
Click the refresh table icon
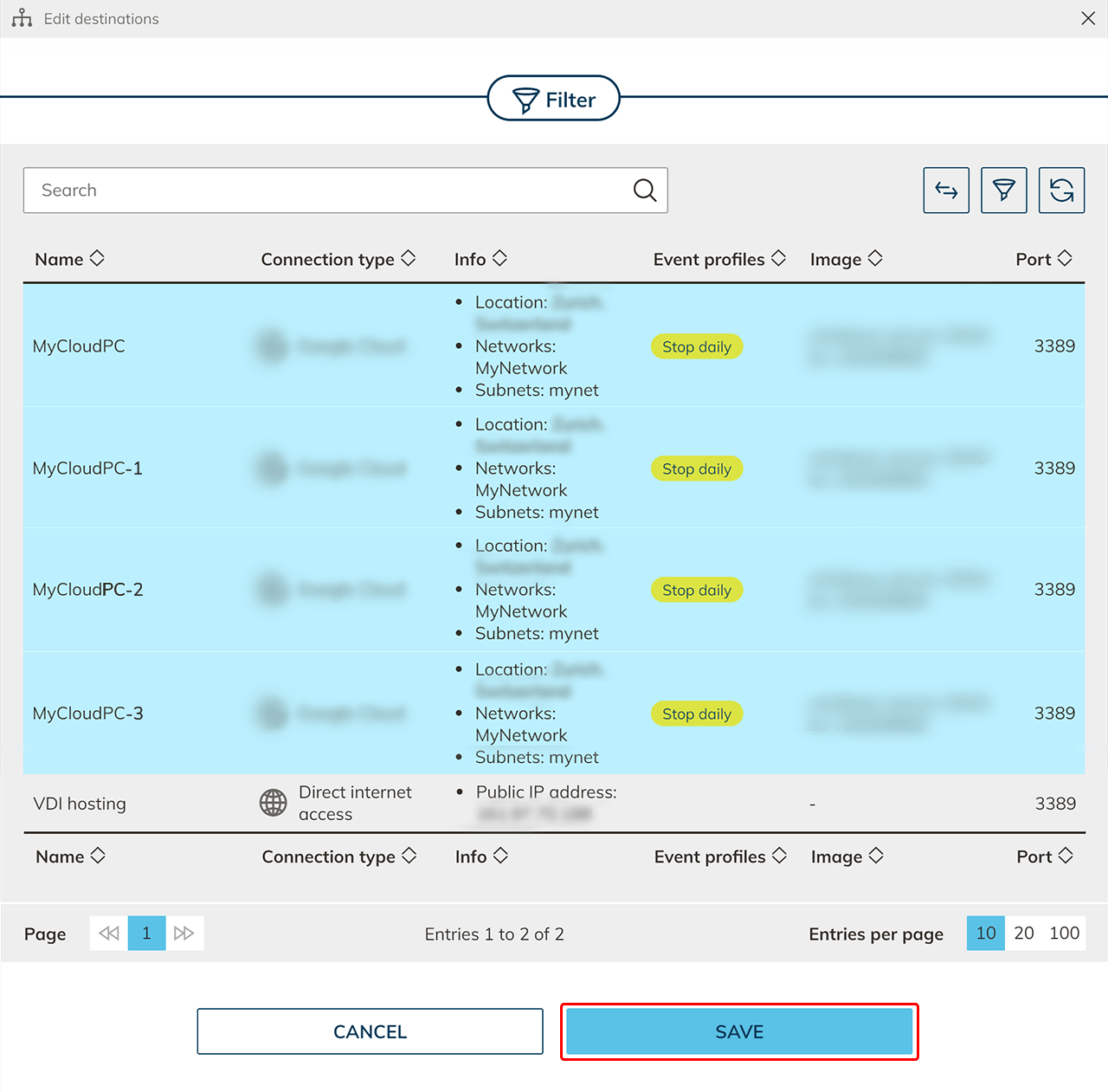(x=1061, y=191)
